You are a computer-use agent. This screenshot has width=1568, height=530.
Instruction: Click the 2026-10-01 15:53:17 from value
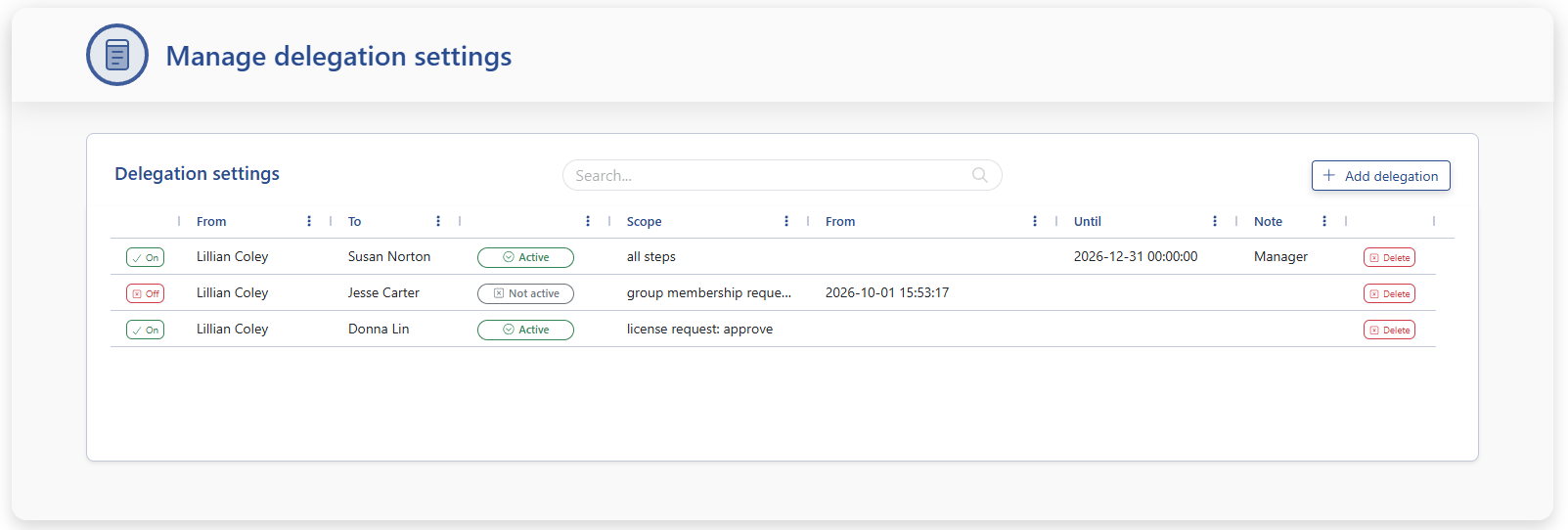pyautogui.click(x=887, y=292)
